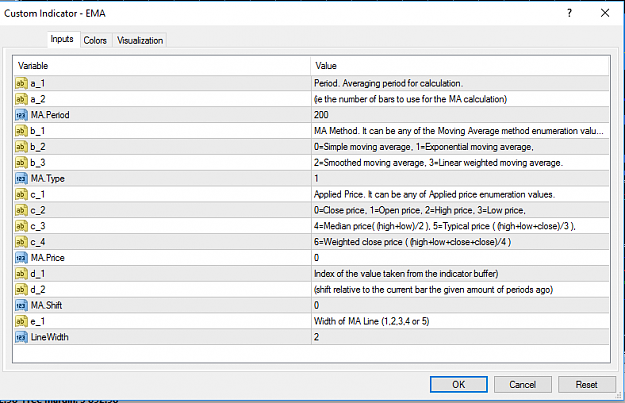Open the Inputs tab
This screenshot has height=403, width=625.
[62, 39]
